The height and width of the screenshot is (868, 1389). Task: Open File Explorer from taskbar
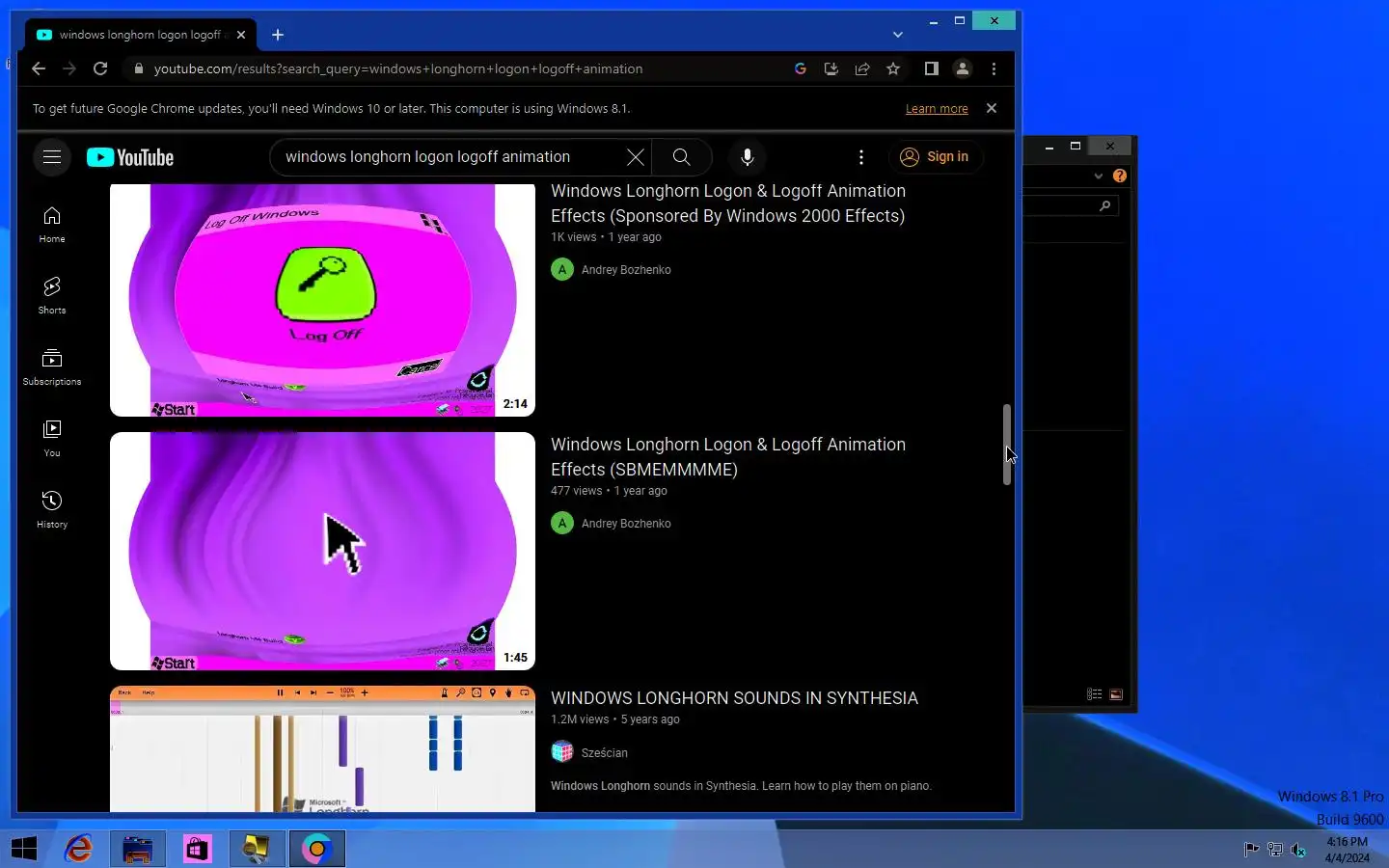(x=138, y=849)
